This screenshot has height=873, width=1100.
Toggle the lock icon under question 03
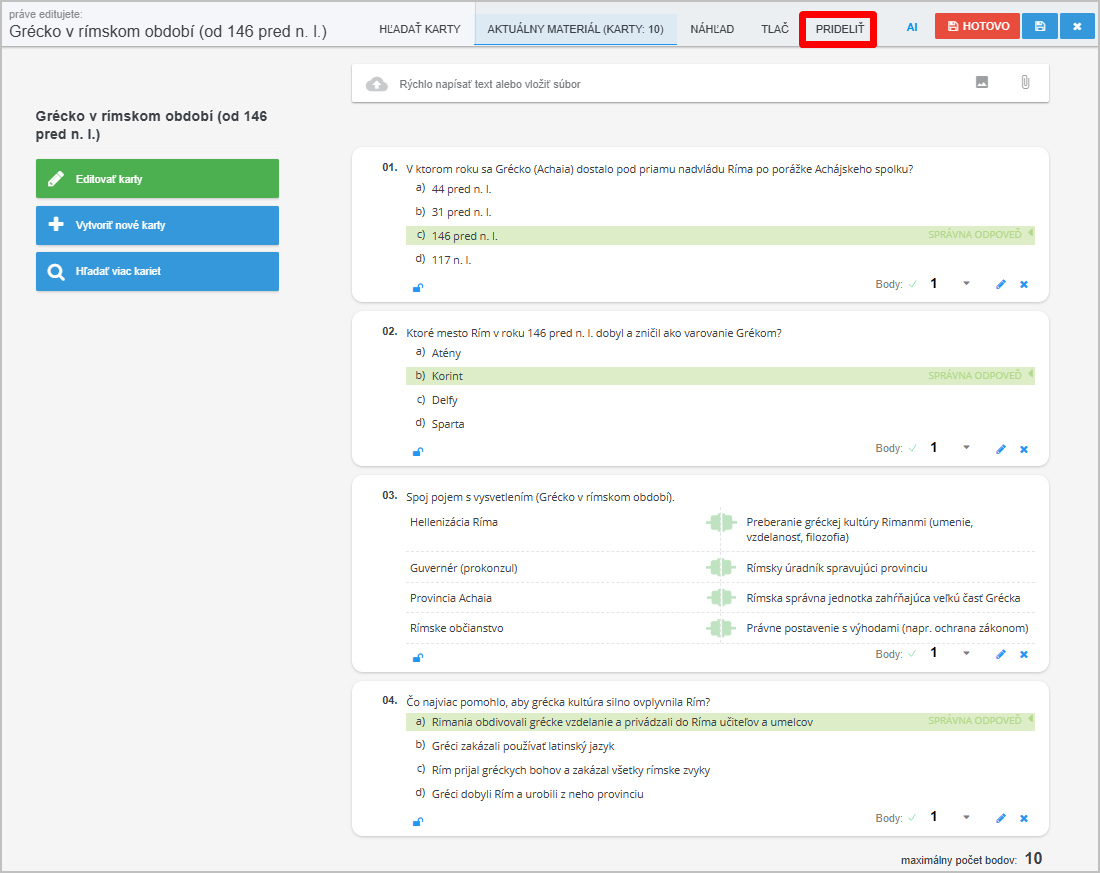click(418, 658)
